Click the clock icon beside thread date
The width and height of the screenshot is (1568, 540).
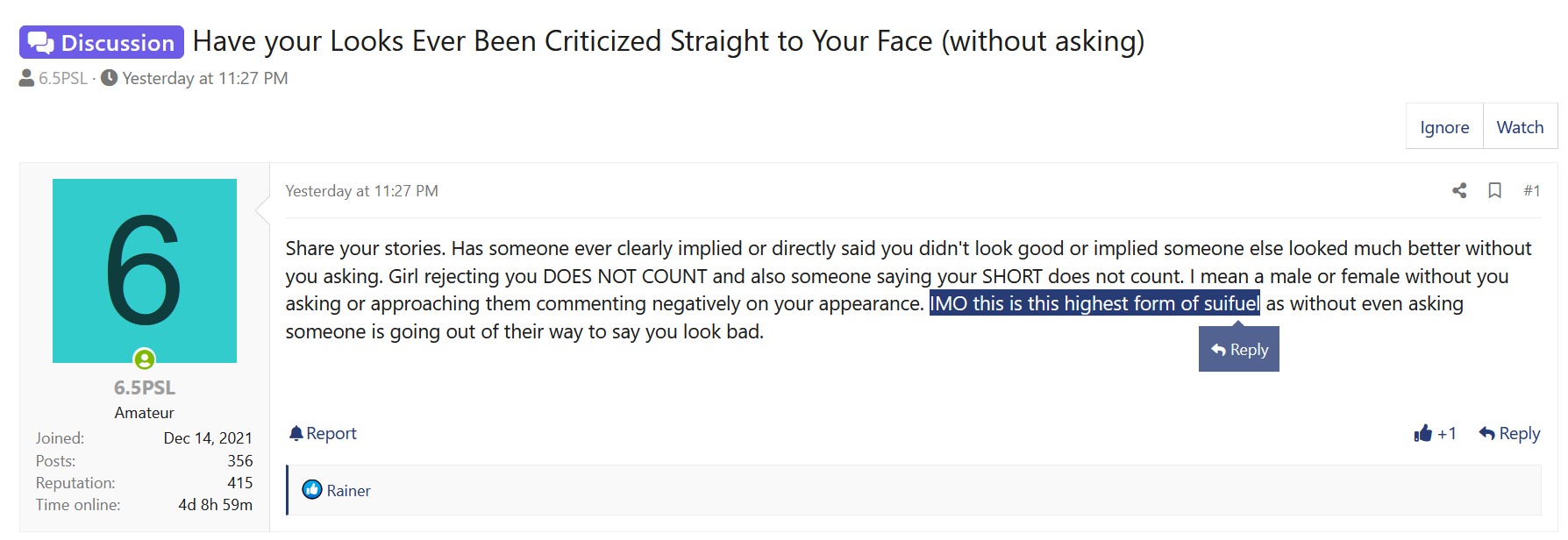(x=110, y=78)
